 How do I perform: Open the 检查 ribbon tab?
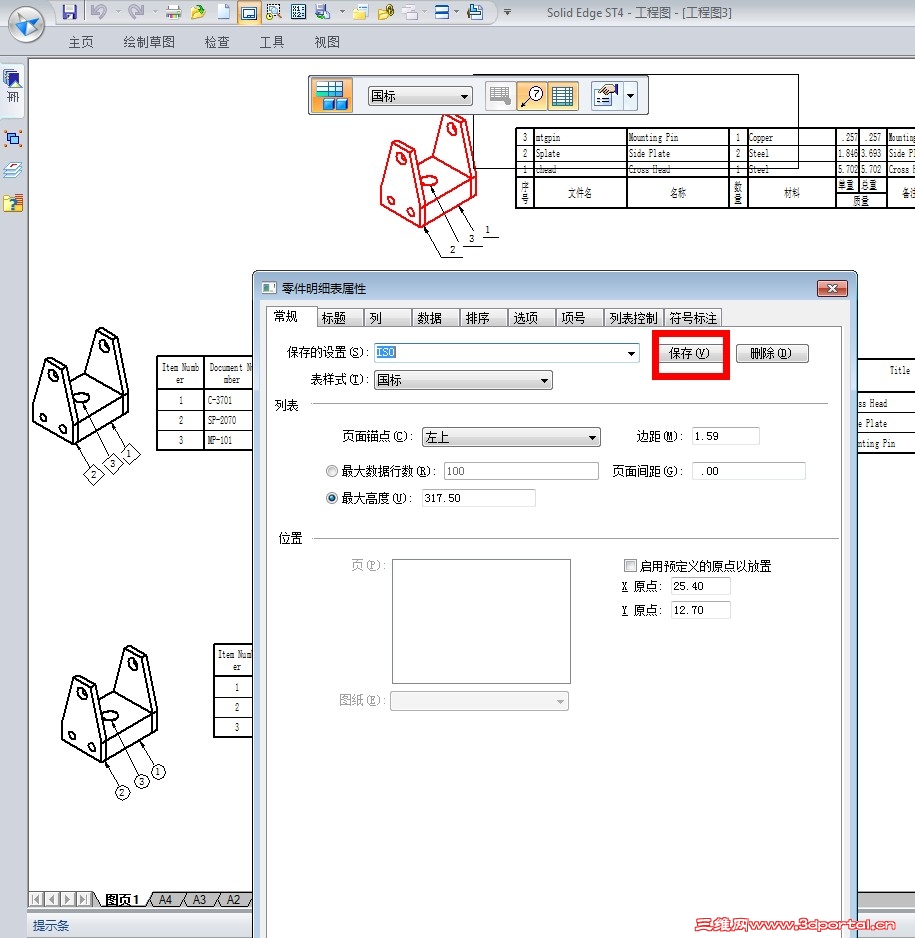point(217,42)
